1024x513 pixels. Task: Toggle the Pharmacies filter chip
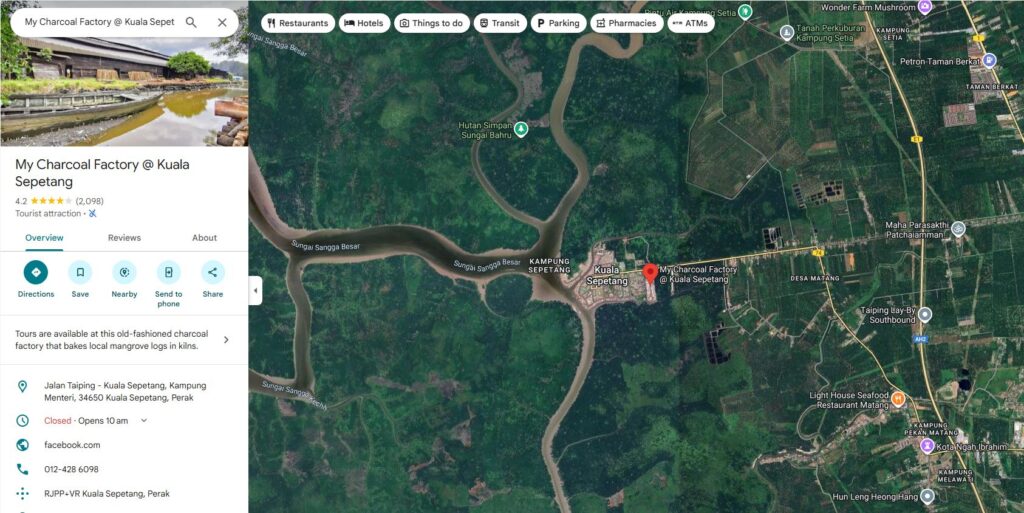[626, 23]
